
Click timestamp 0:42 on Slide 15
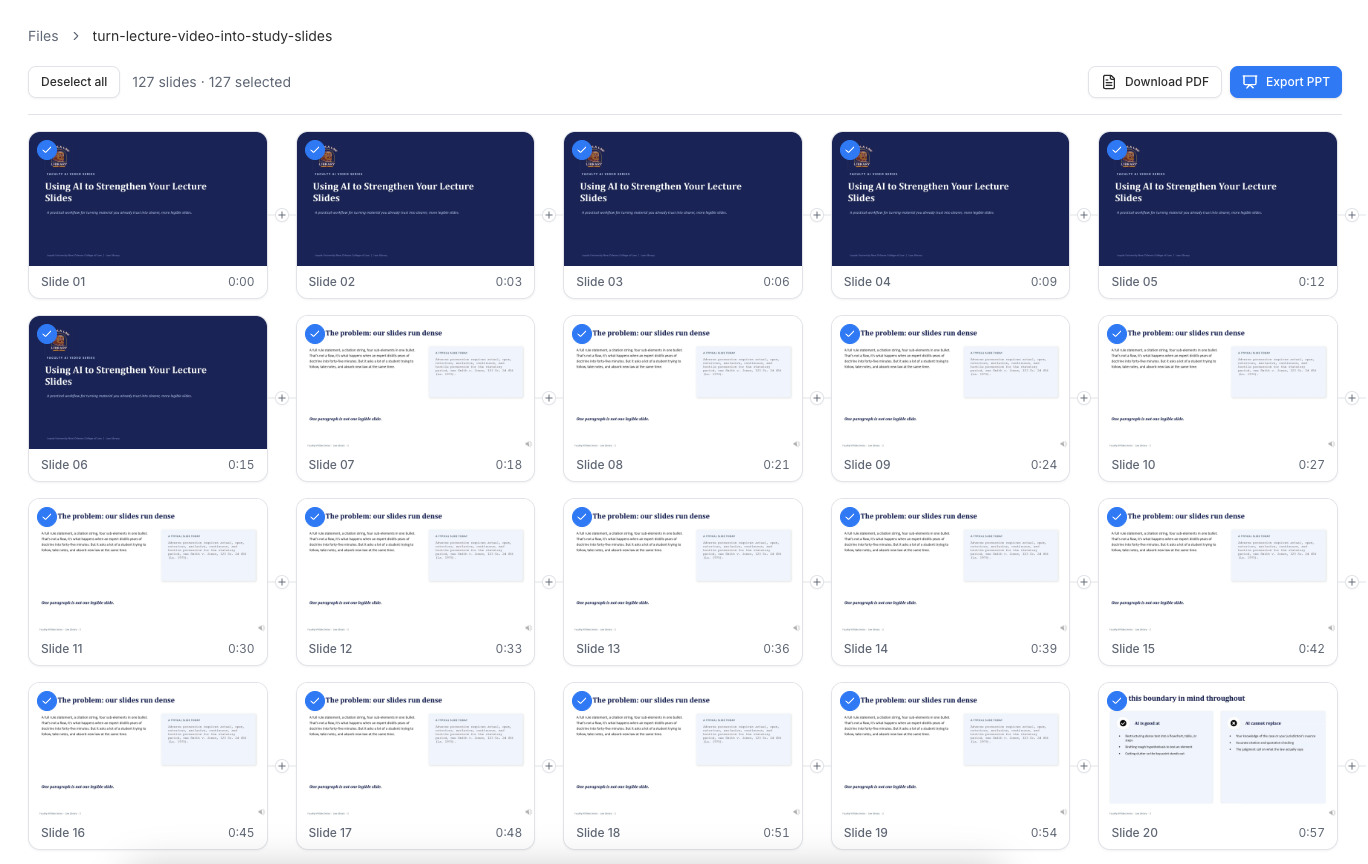[x=1312, y=649]
